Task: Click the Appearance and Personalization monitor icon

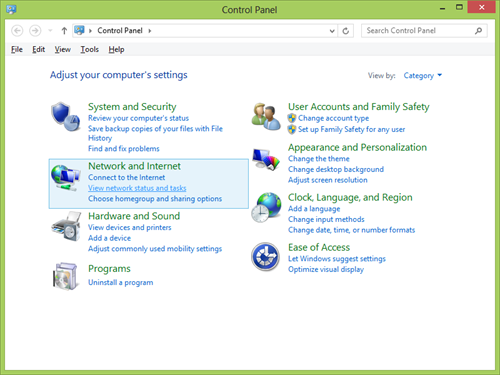Action: (266, 159)
